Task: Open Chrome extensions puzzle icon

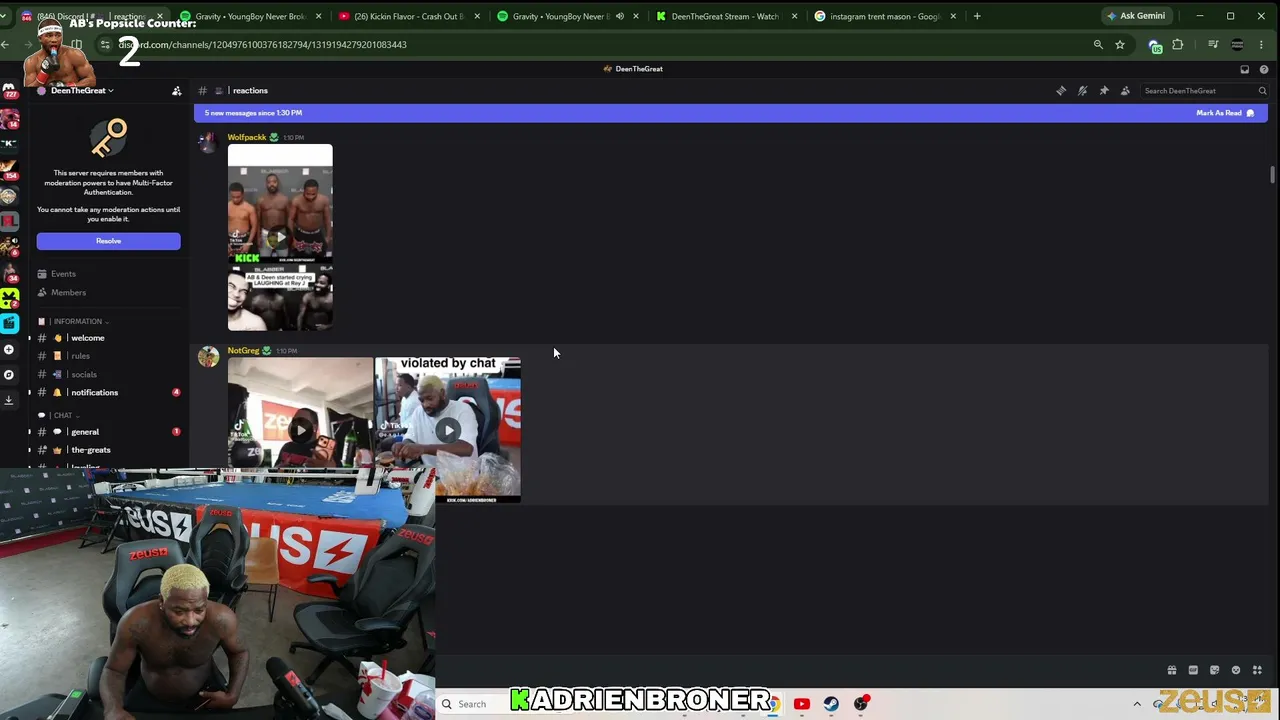Action: pos(1178,45)
